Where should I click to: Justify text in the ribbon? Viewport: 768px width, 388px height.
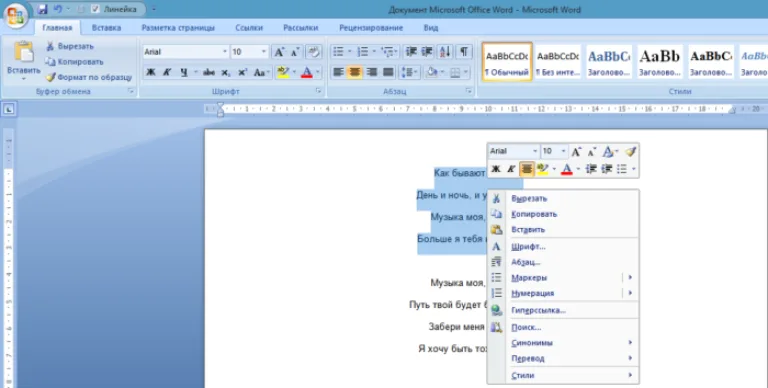(x=388, y=73)
